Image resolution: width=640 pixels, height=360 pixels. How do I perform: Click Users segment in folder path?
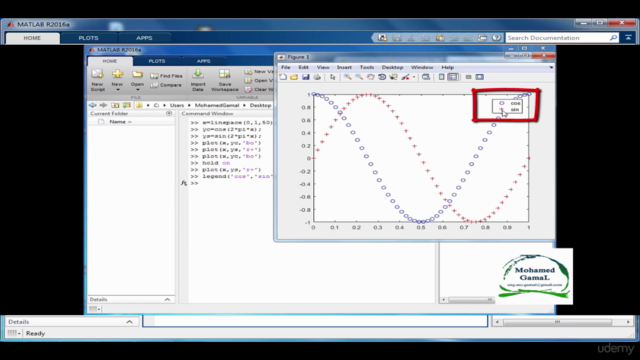[x=177, y=105]
